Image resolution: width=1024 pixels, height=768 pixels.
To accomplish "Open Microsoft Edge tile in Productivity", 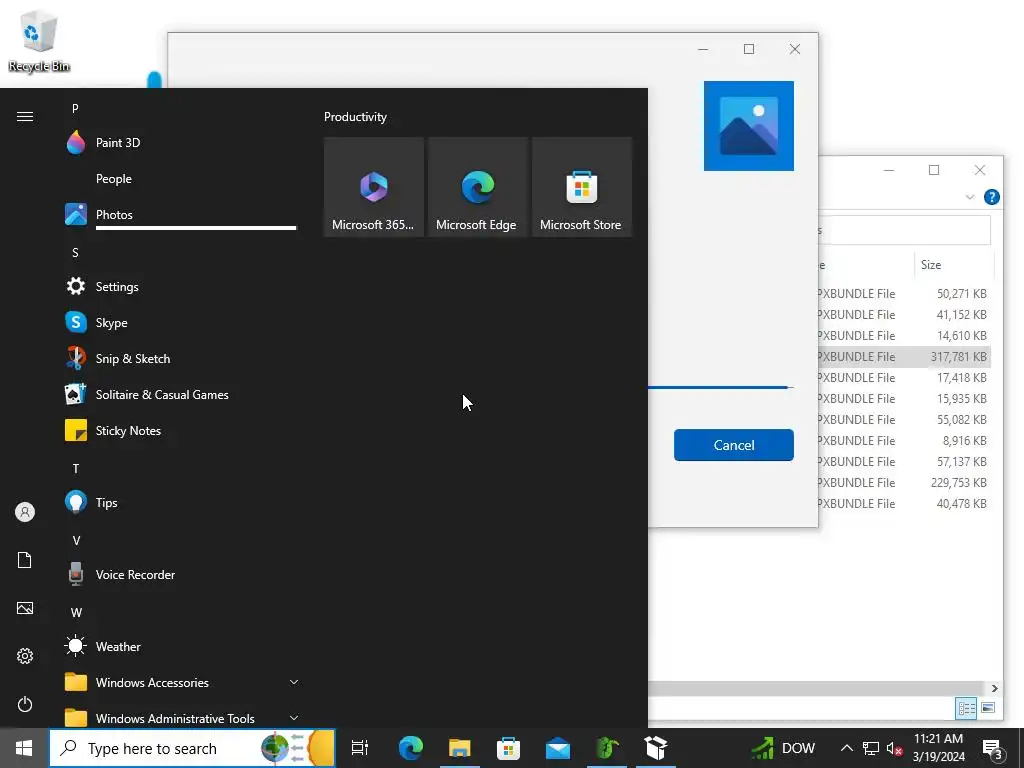I will 477,187.
